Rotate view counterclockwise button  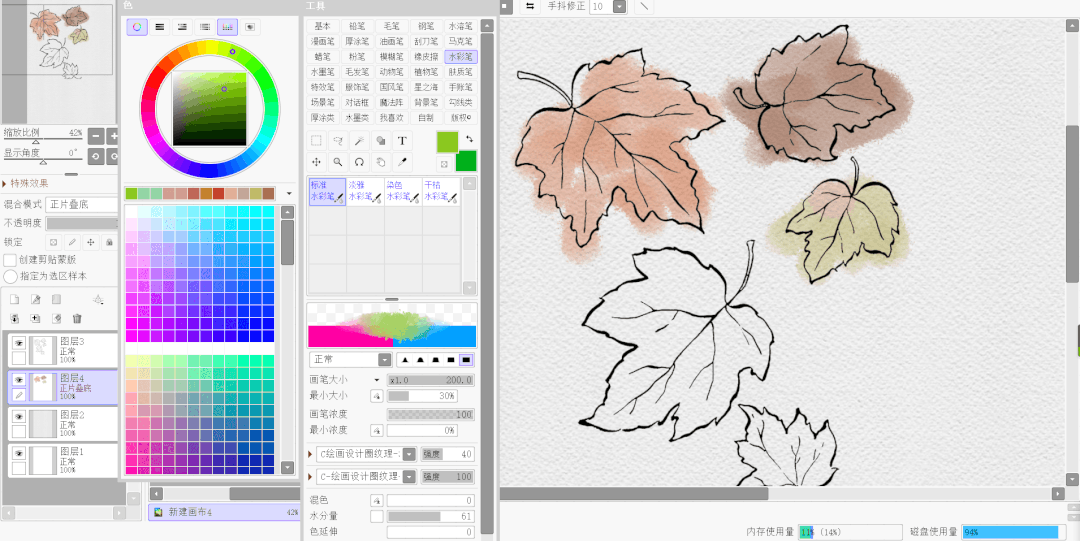coord(96,156)
